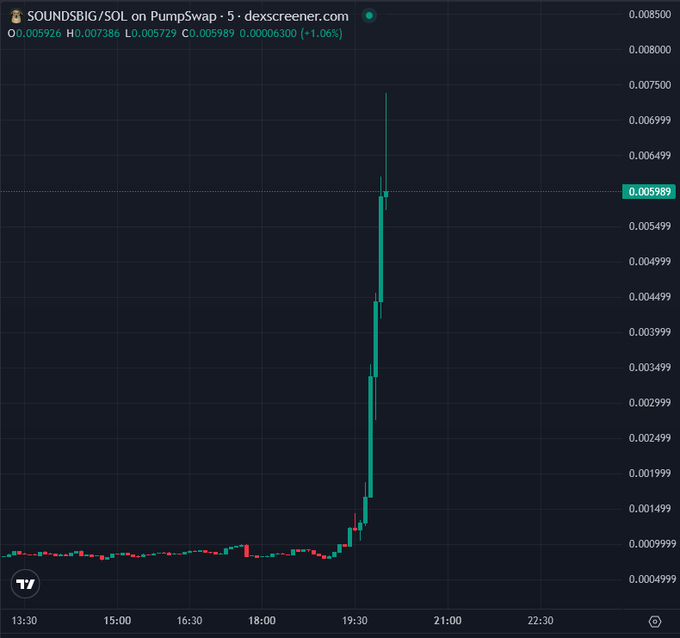
Task: Click the 0.001499 price axis label
Action: click(650, 509)
